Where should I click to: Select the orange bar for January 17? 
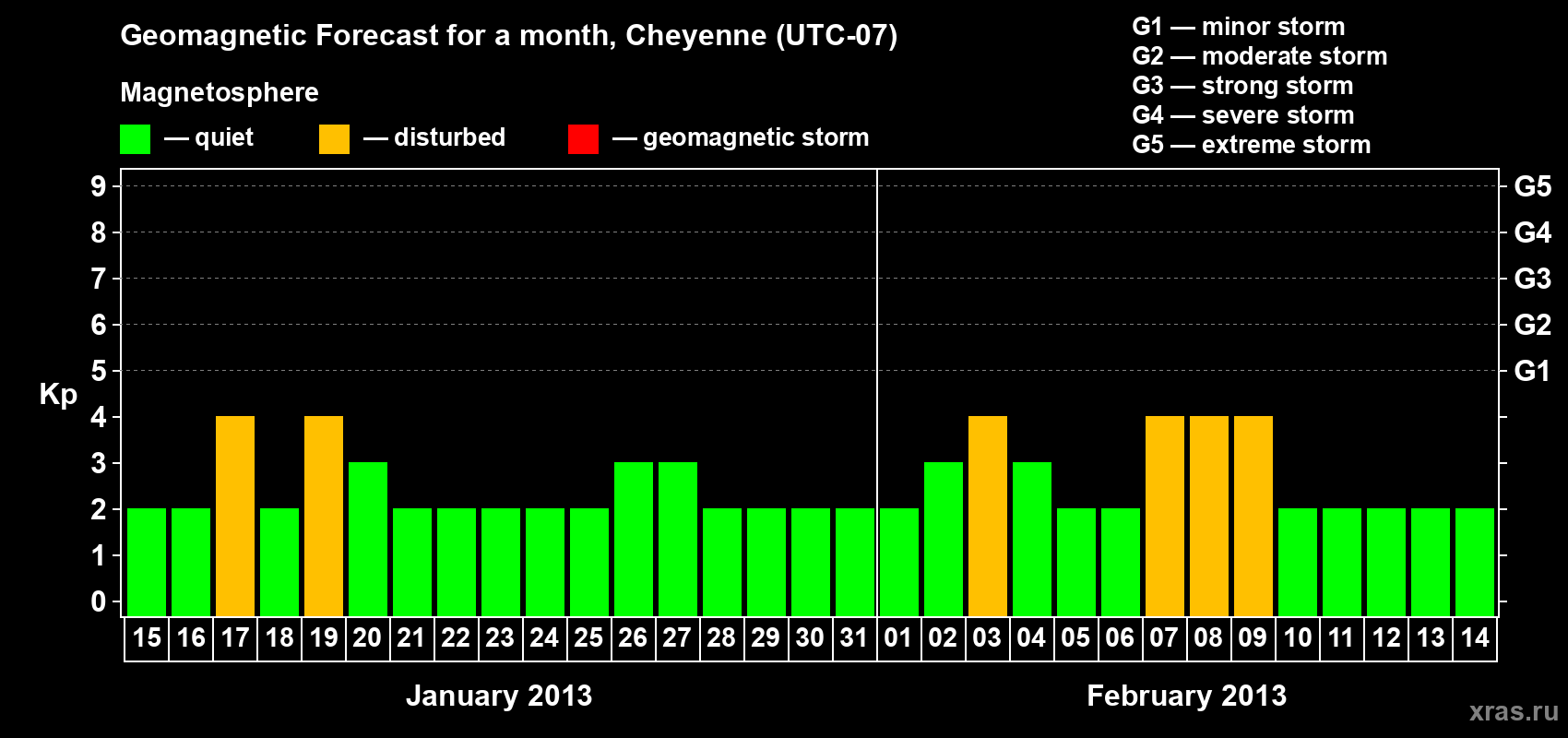(x=235, y=516)
